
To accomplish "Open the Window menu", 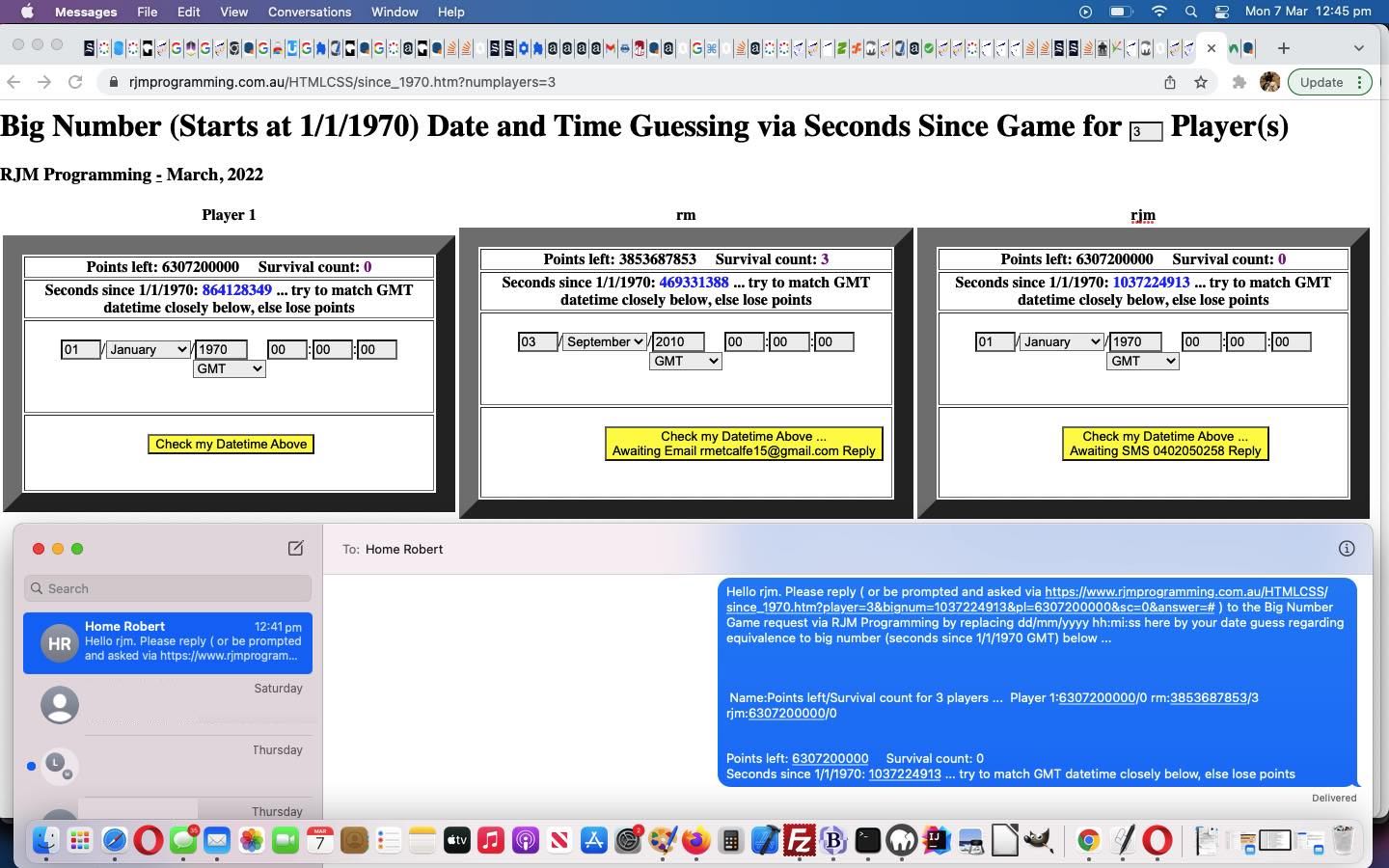I will click(395, 12).
